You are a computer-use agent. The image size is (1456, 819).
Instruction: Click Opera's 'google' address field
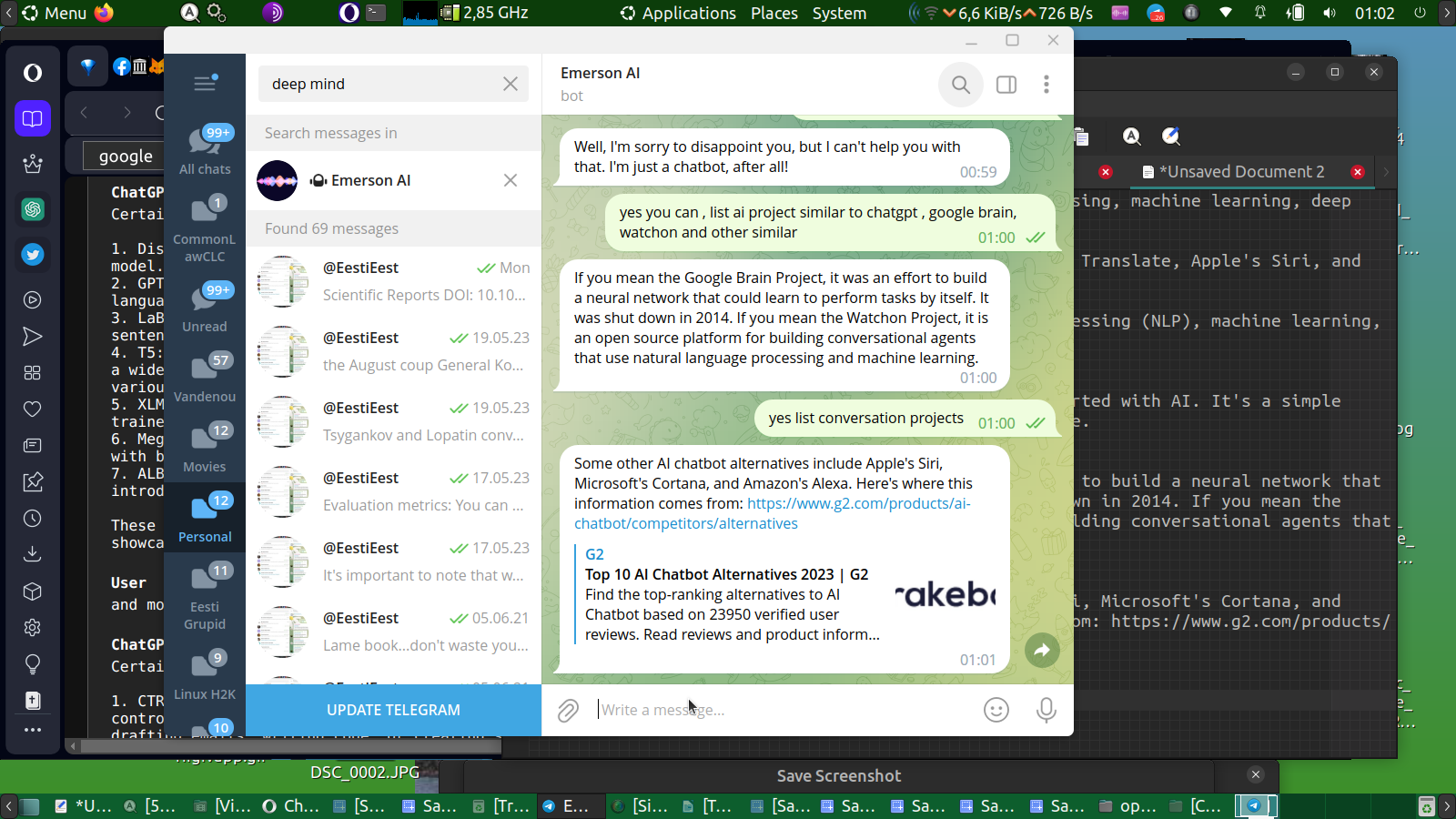[x=124, y=157]
